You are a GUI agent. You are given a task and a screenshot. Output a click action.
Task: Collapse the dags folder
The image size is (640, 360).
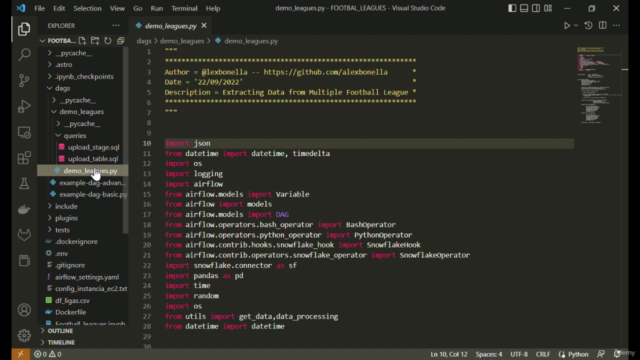click(62, 88)
